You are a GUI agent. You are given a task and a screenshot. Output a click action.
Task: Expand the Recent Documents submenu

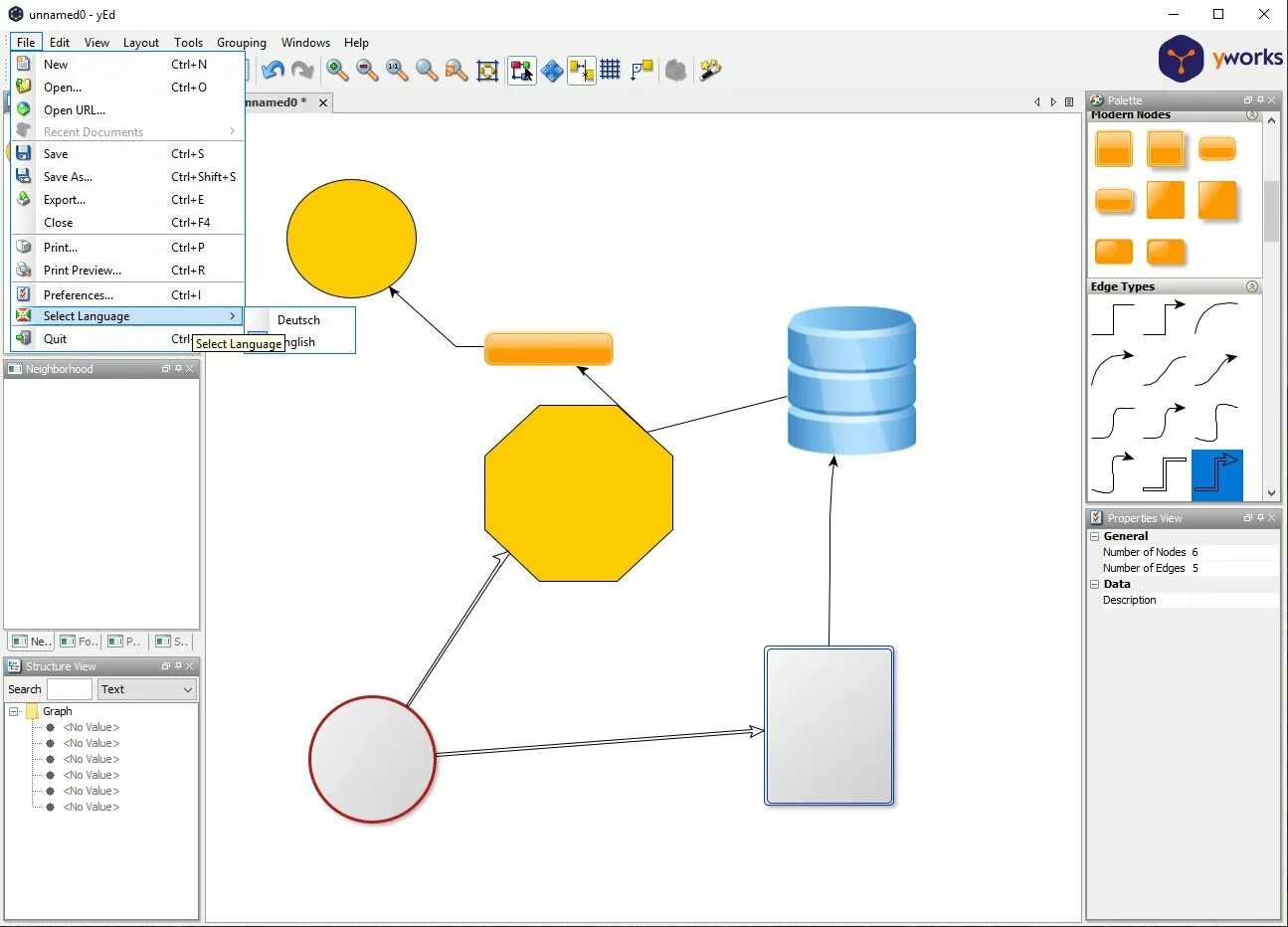tap(127, 131)
